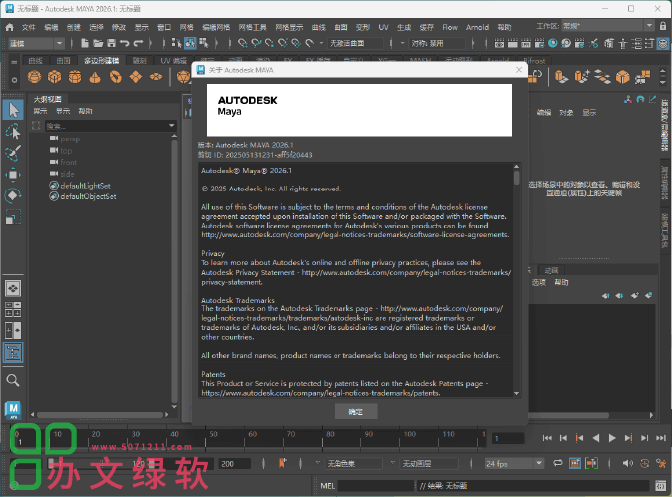672x497 pixels.
Task: Click the Undo arrow in status line
Action: tap(125, 43)
